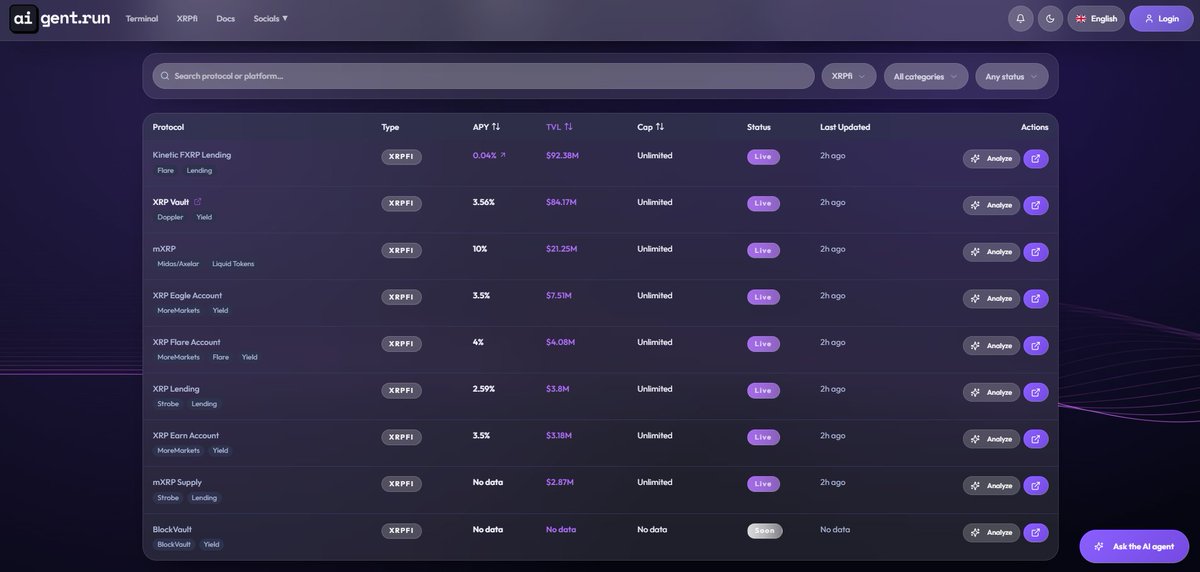Open the English language selector
Viewport: 1200px width, 572px height.
(1096, 18)
